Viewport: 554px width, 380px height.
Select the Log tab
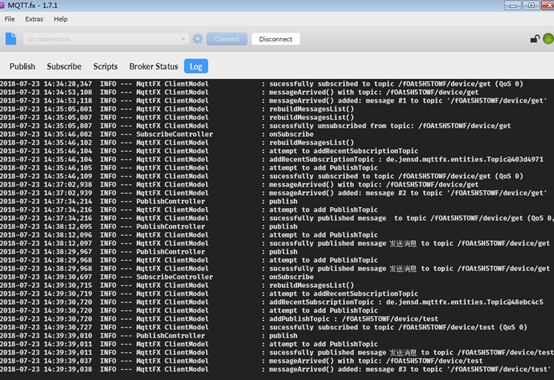click(x=196, y=66)
